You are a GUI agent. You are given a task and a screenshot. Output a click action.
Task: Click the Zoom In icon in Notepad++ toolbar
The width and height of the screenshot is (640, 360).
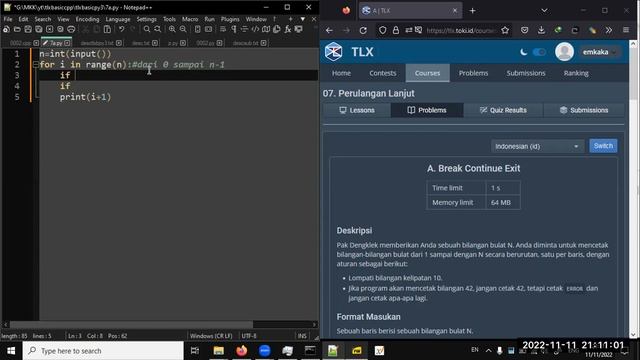pyautogui.click(x=172, y=29)
